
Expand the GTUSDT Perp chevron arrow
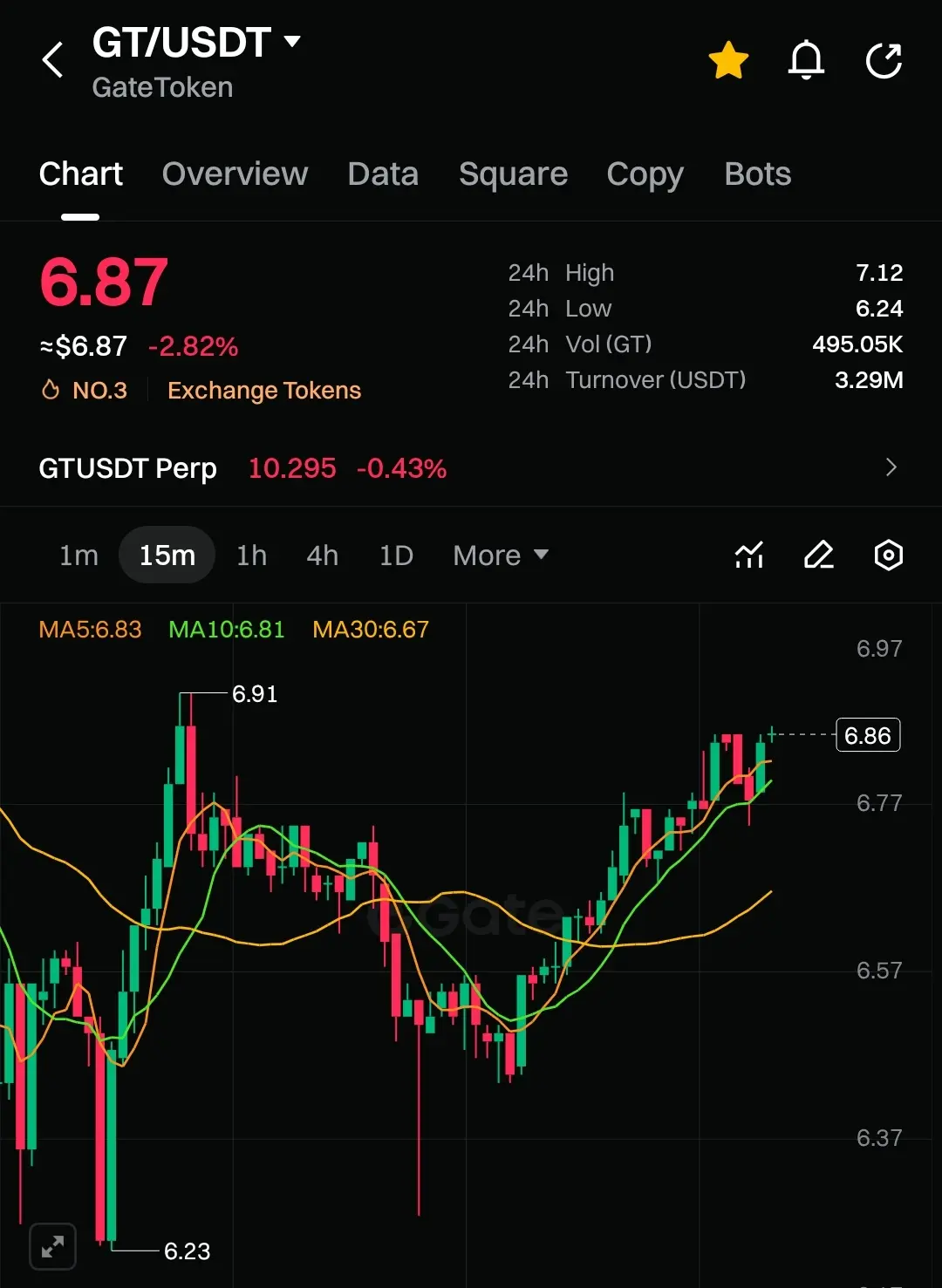pos(891,467)
